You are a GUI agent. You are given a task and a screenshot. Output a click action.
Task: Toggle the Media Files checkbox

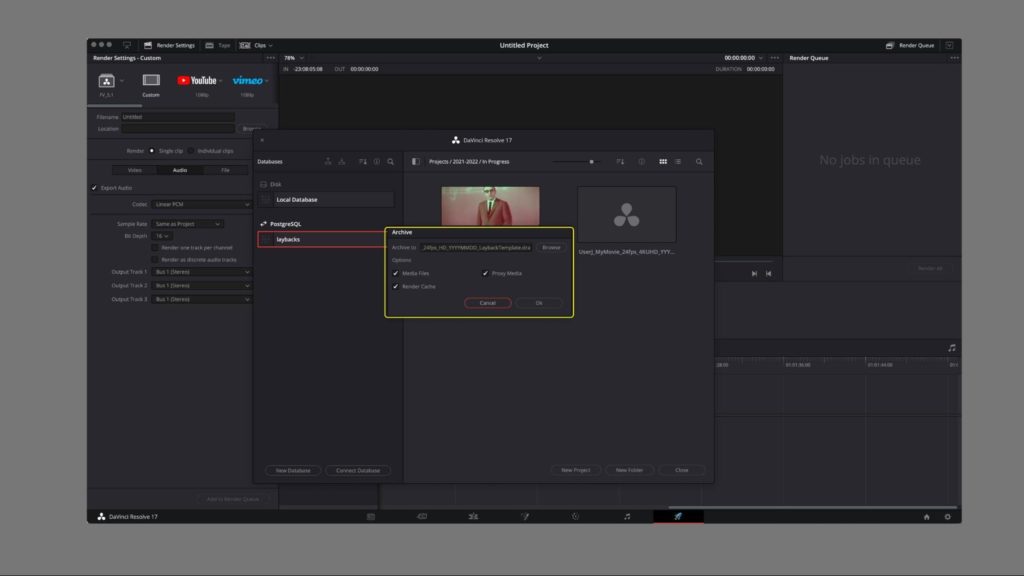[396, 273]
